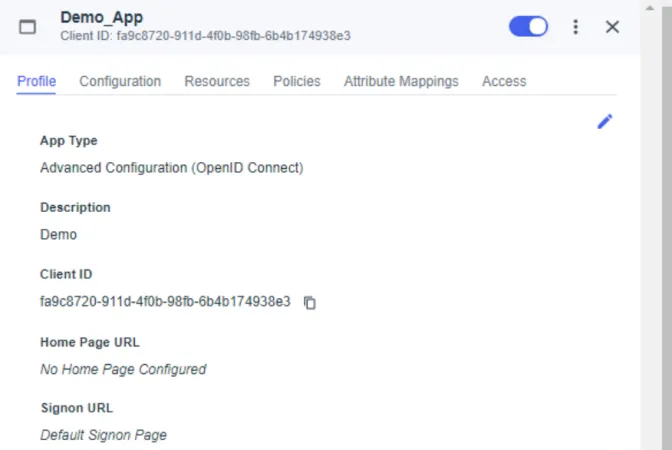
Task: Copy the Client ID to clipboard
Action: tap(309, 303)
